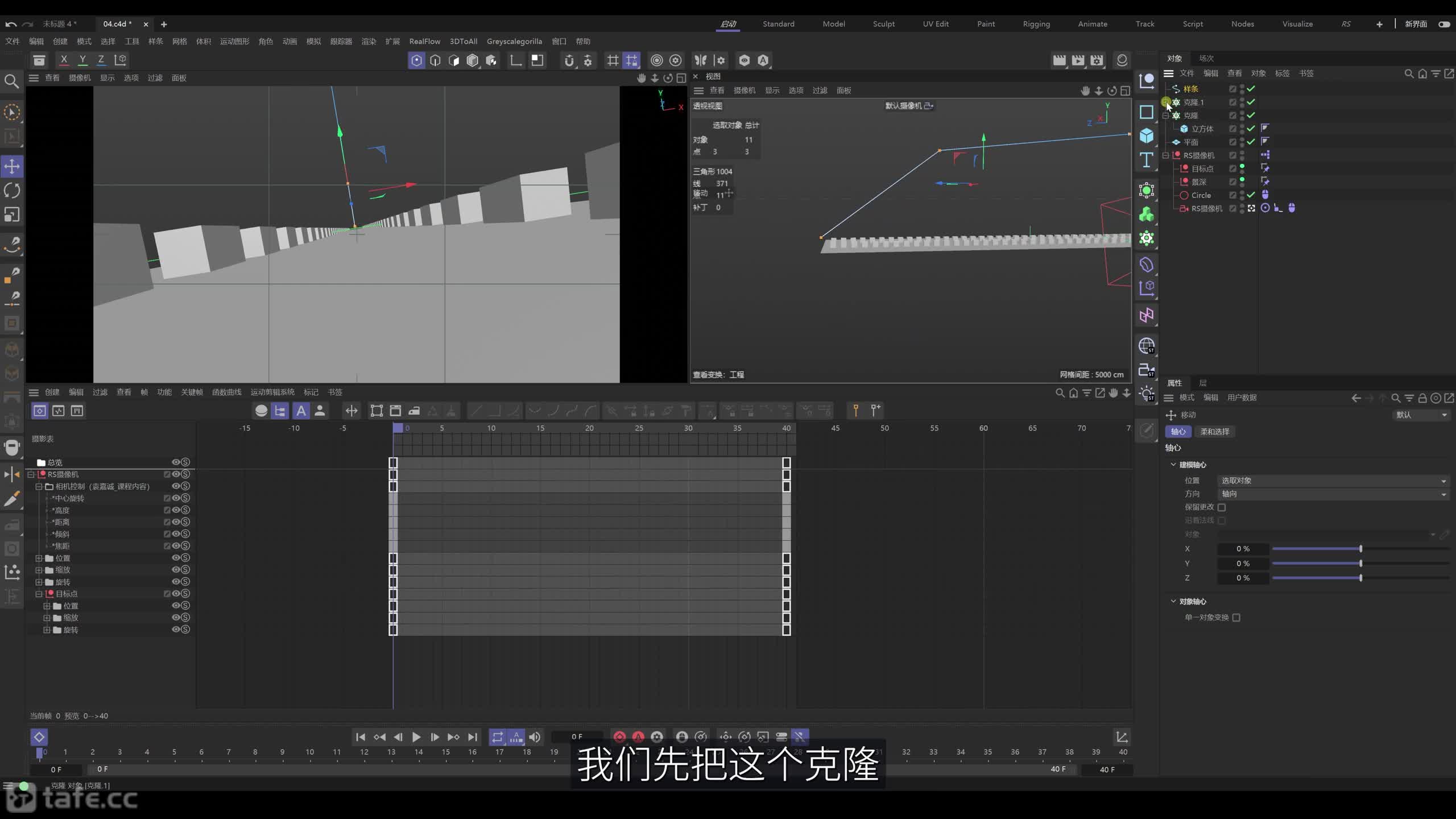The image size is (1456, 819).
Task: Open 函数曲线 menu in timeline
Action: click(x=226, y=392)
